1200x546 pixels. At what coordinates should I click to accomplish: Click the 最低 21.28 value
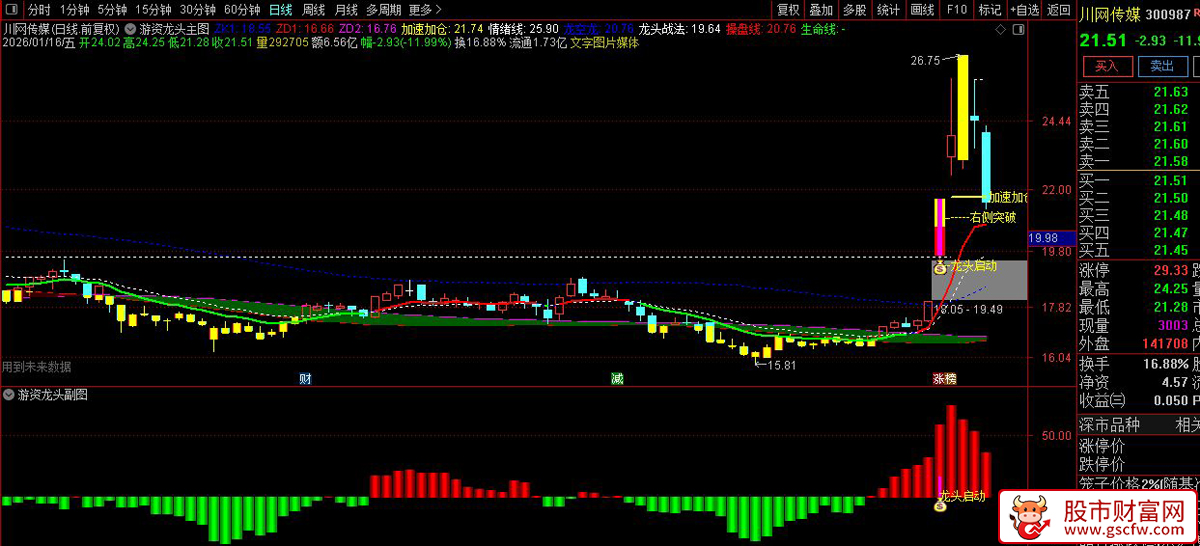pos(1170,306)
